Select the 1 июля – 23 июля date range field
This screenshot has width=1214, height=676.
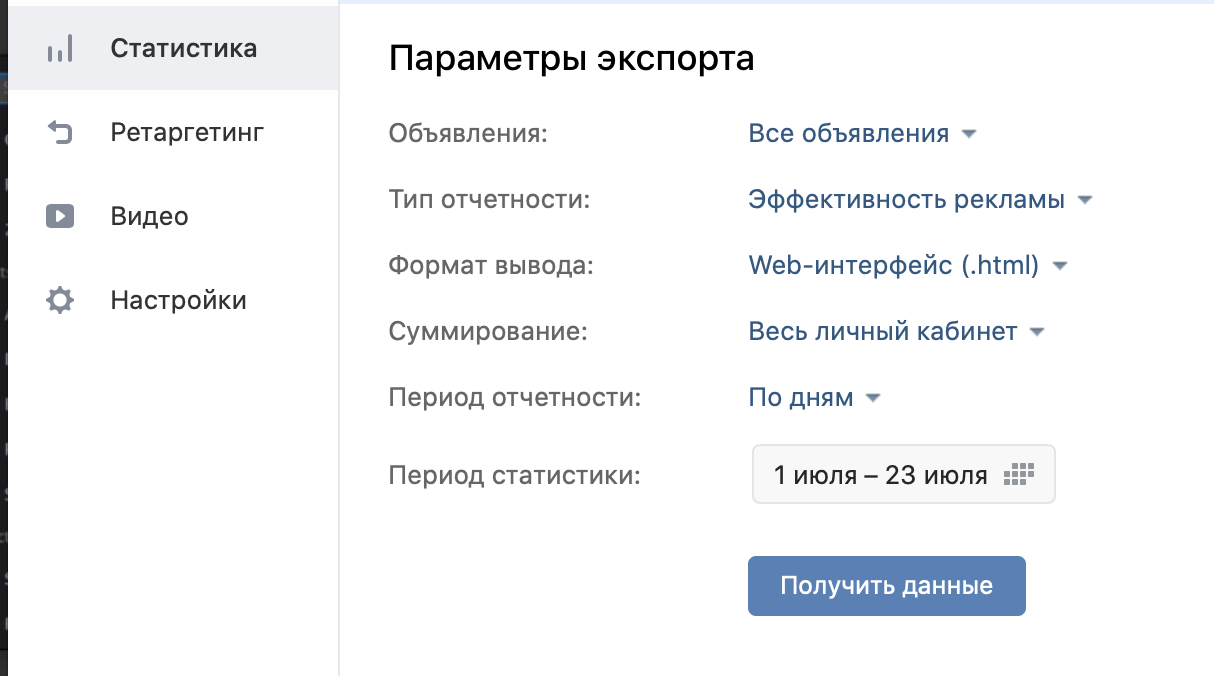tap(904, 474)
